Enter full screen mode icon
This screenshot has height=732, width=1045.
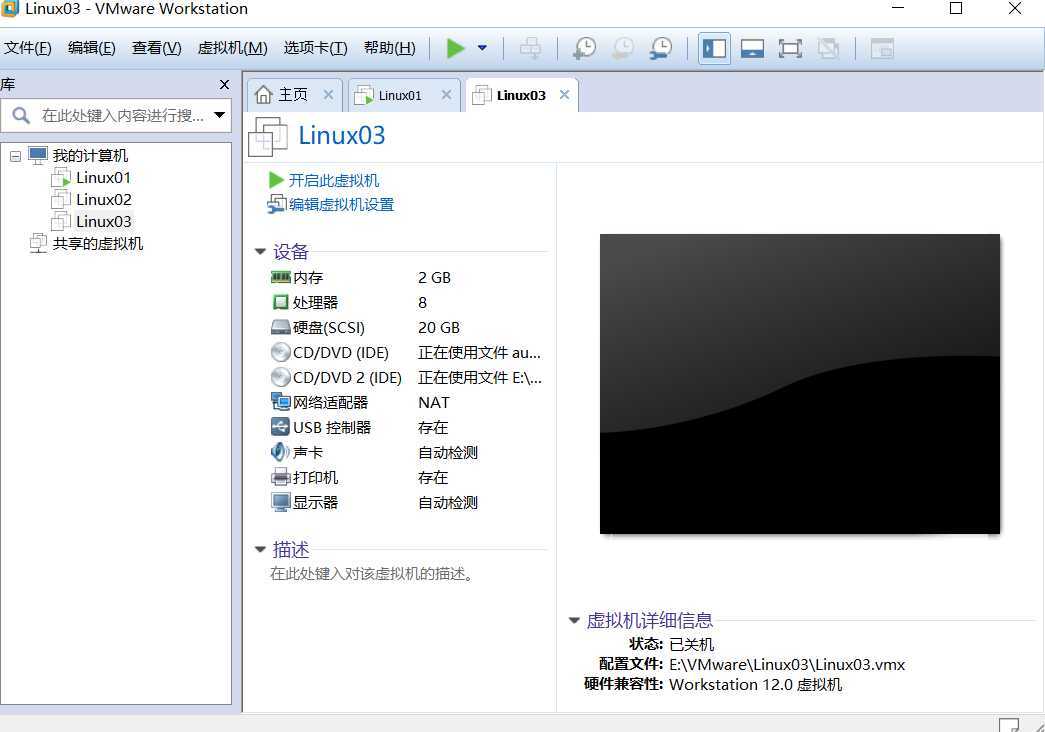(790, 48)
